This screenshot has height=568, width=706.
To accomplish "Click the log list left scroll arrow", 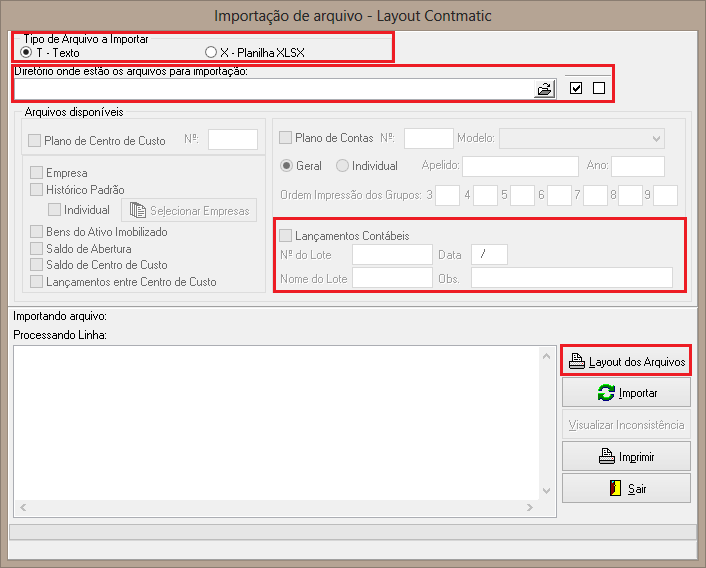I will point(23,508).
